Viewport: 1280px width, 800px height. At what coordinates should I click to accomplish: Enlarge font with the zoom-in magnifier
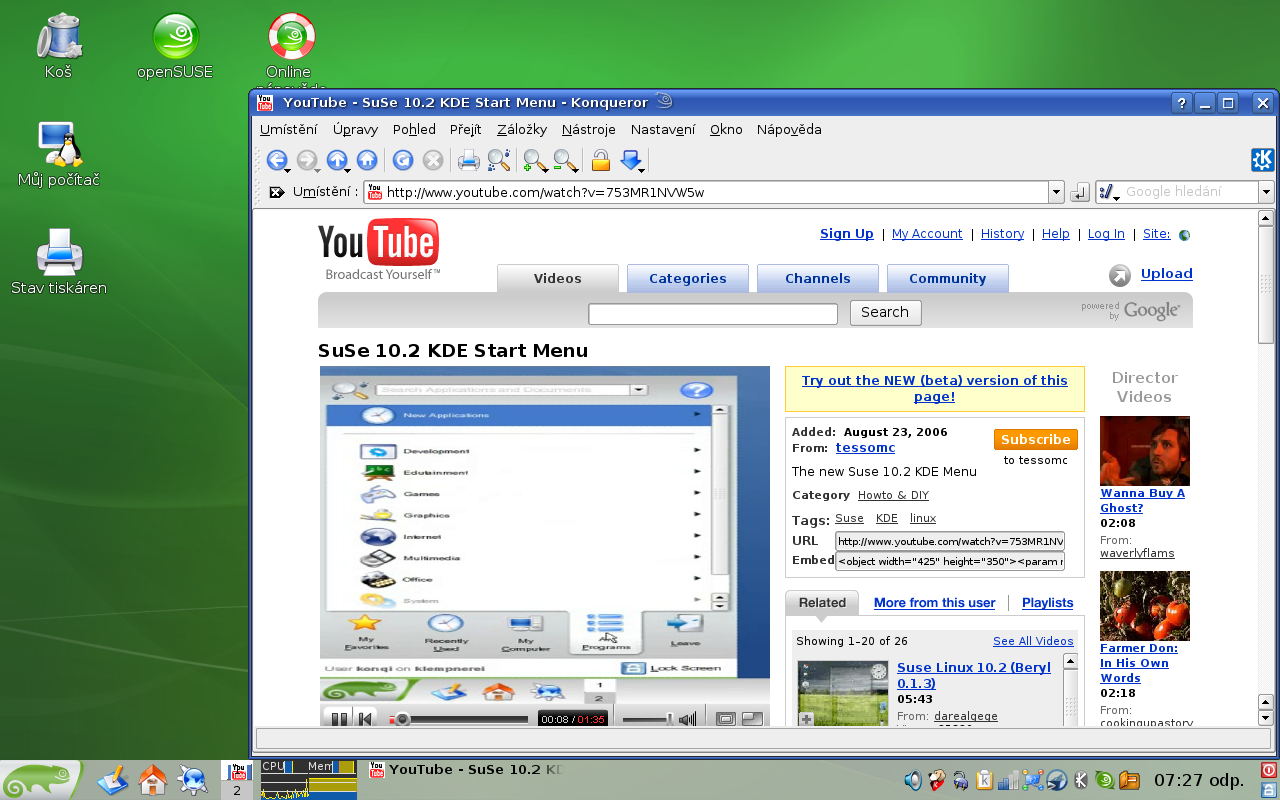click(x=535, y=160)
